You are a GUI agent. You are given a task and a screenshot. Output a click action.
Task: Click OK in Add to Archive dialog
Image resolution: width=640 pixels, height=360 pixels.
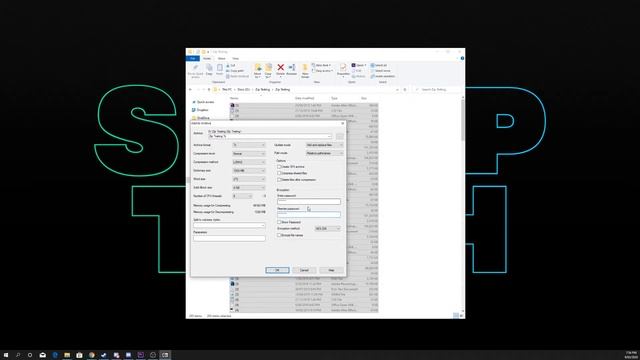(277, 270)
